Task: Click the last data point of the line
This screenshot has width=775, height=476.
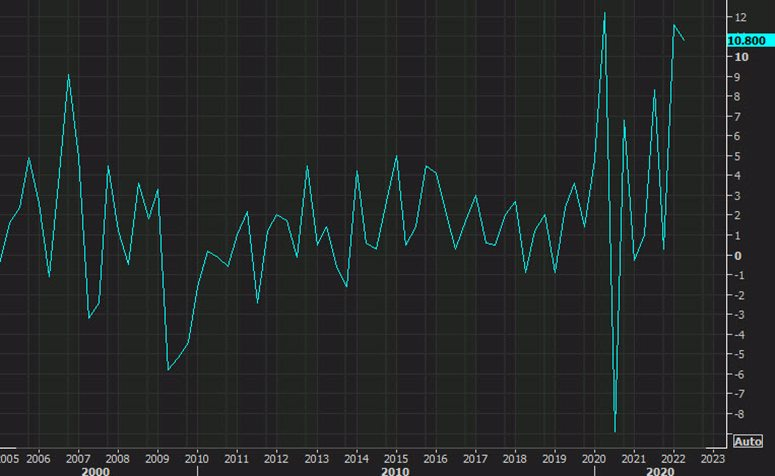Action: click(x=684, y=41)
